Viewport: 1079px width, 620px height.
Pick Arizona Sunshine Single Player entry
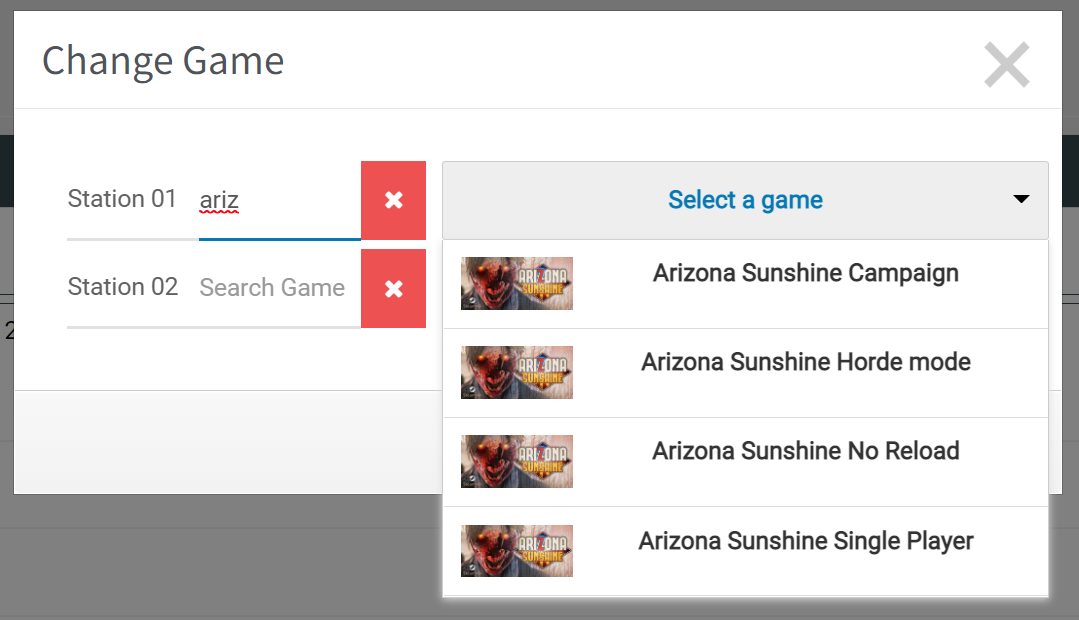pos(745,551)
